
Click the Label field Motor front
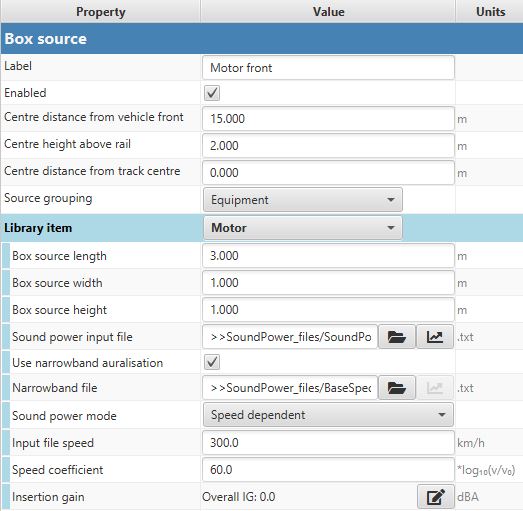tap(328, 68)
